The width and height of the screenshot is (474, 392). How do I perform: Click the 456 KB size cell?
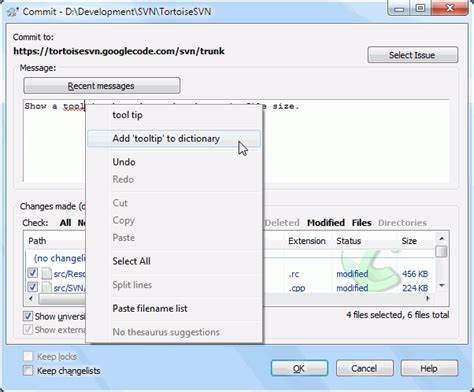point(415,274)
